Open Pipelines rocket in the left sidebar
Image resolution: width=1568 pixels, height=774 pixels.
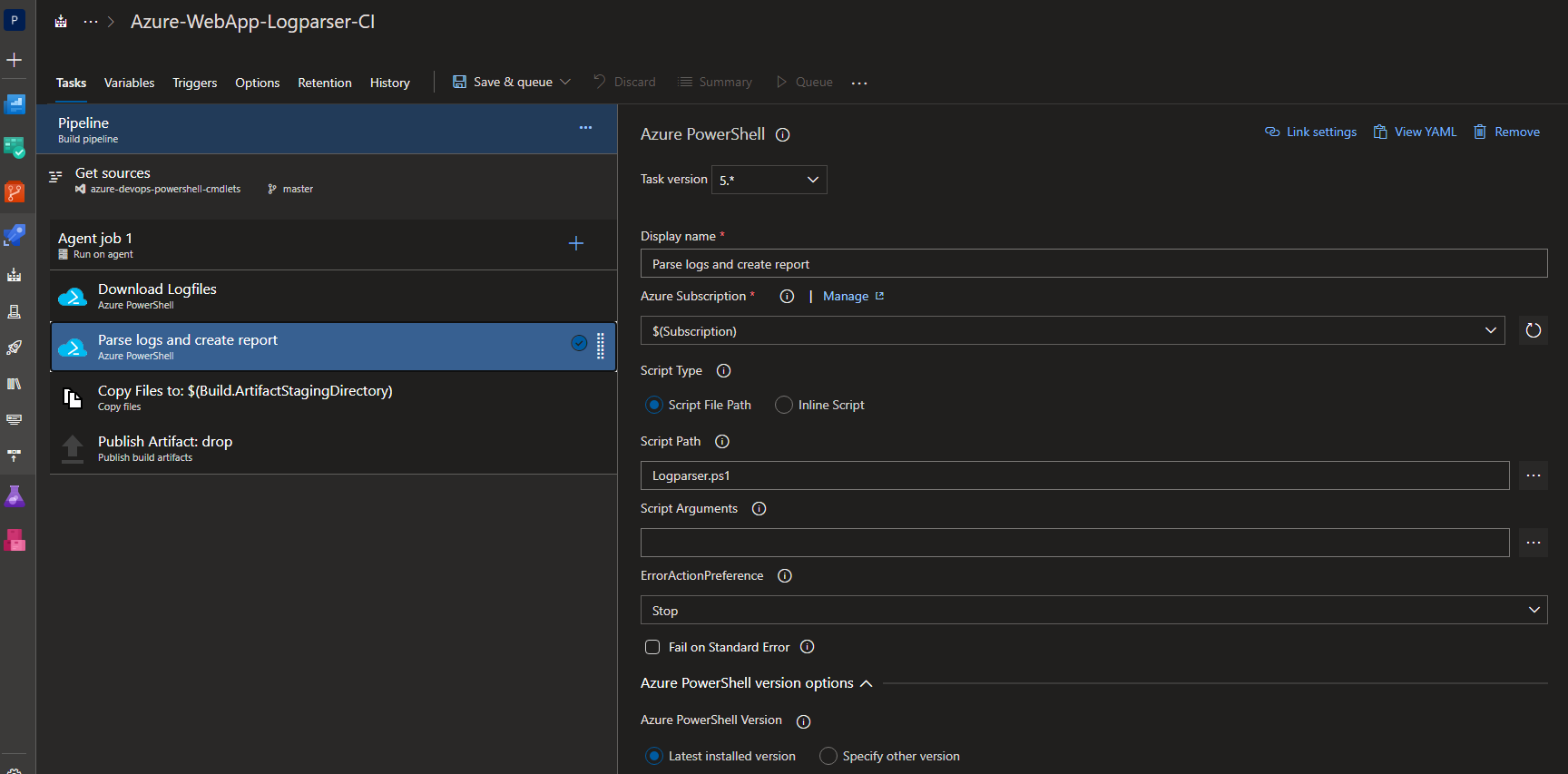pos(14,236)
